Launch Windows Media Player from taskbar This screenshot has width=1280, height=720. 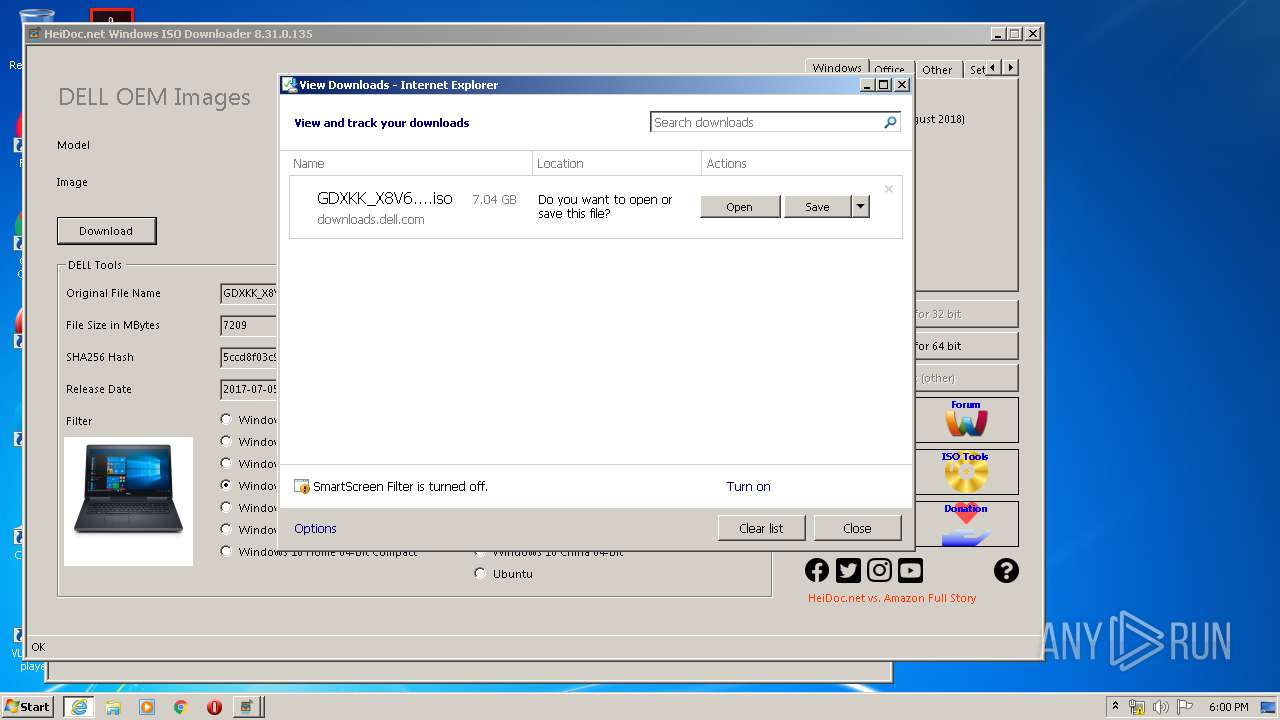pos(147,707)
